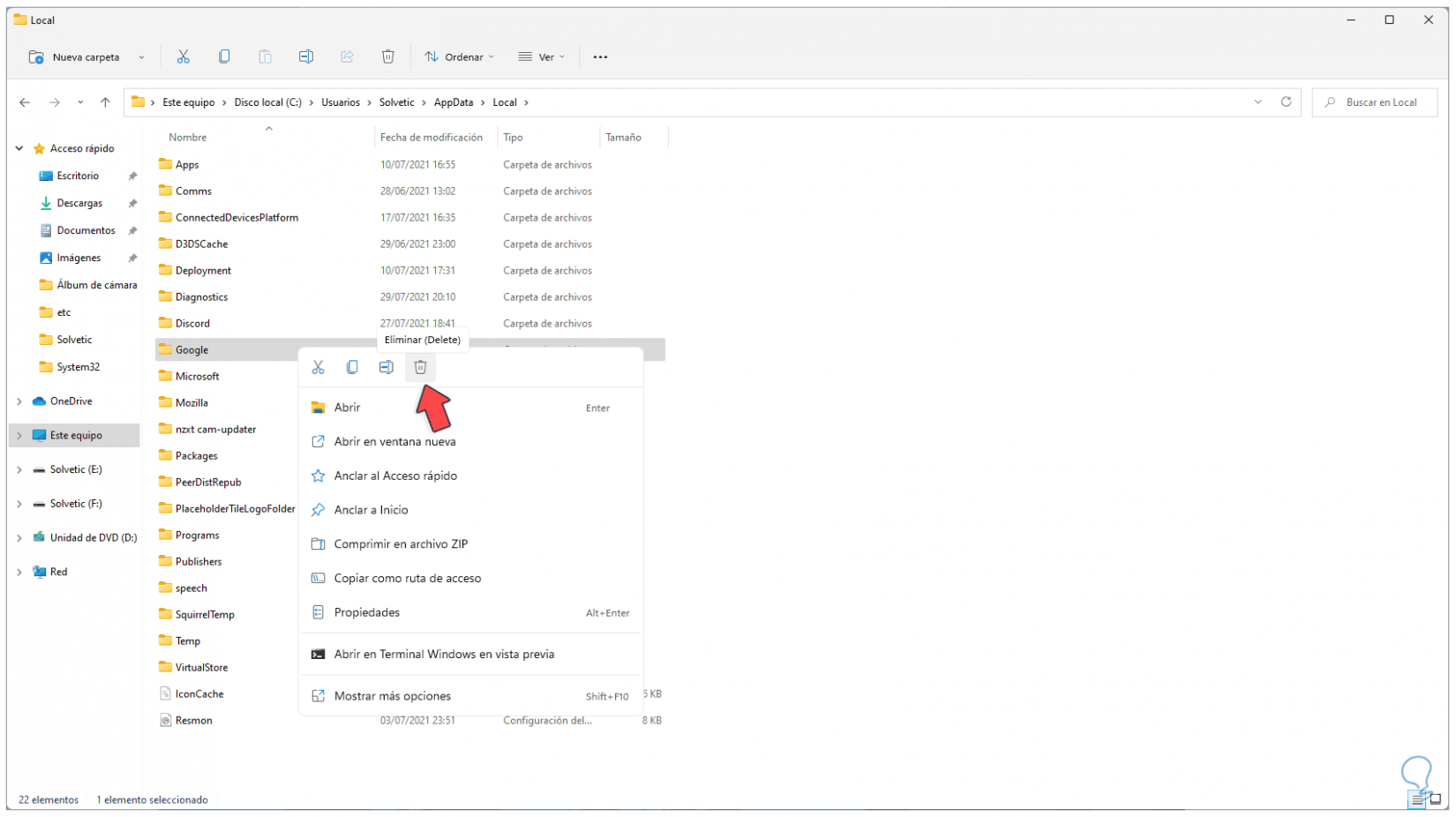Switch to the large thumbnails view icon
This screenshot has height=817, width=1456.
tap(1436, 799)
